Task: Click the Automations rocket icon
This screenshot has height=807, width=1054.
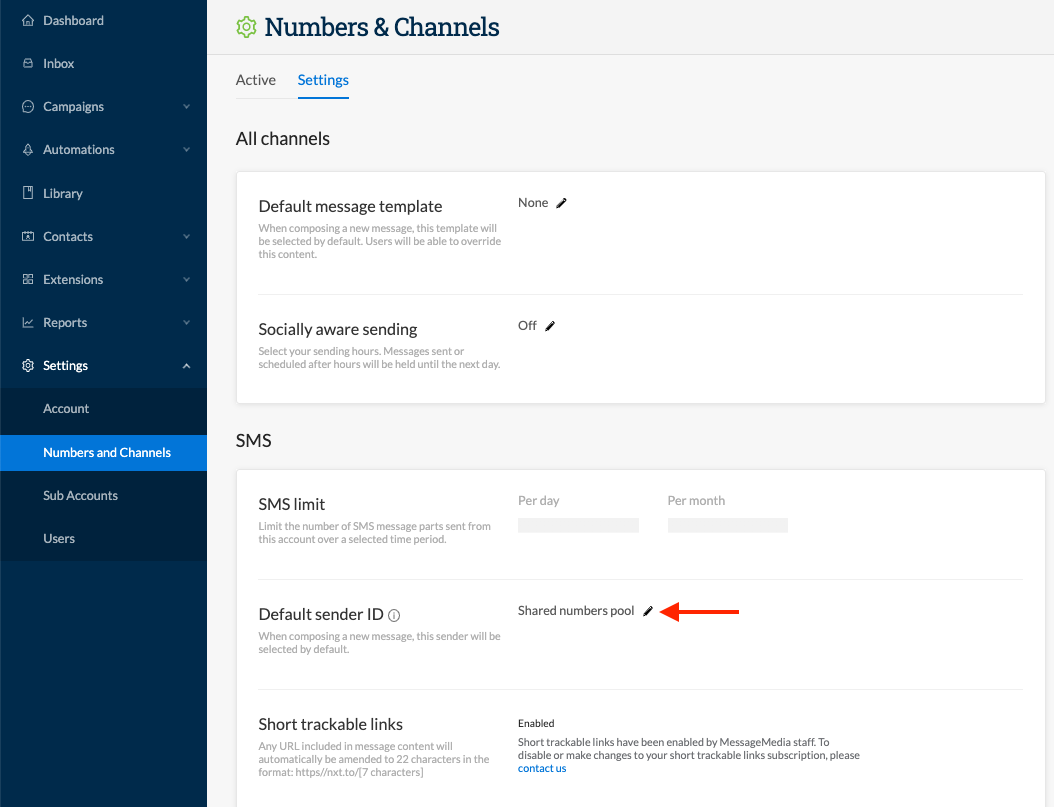Action: pos(28,149)
